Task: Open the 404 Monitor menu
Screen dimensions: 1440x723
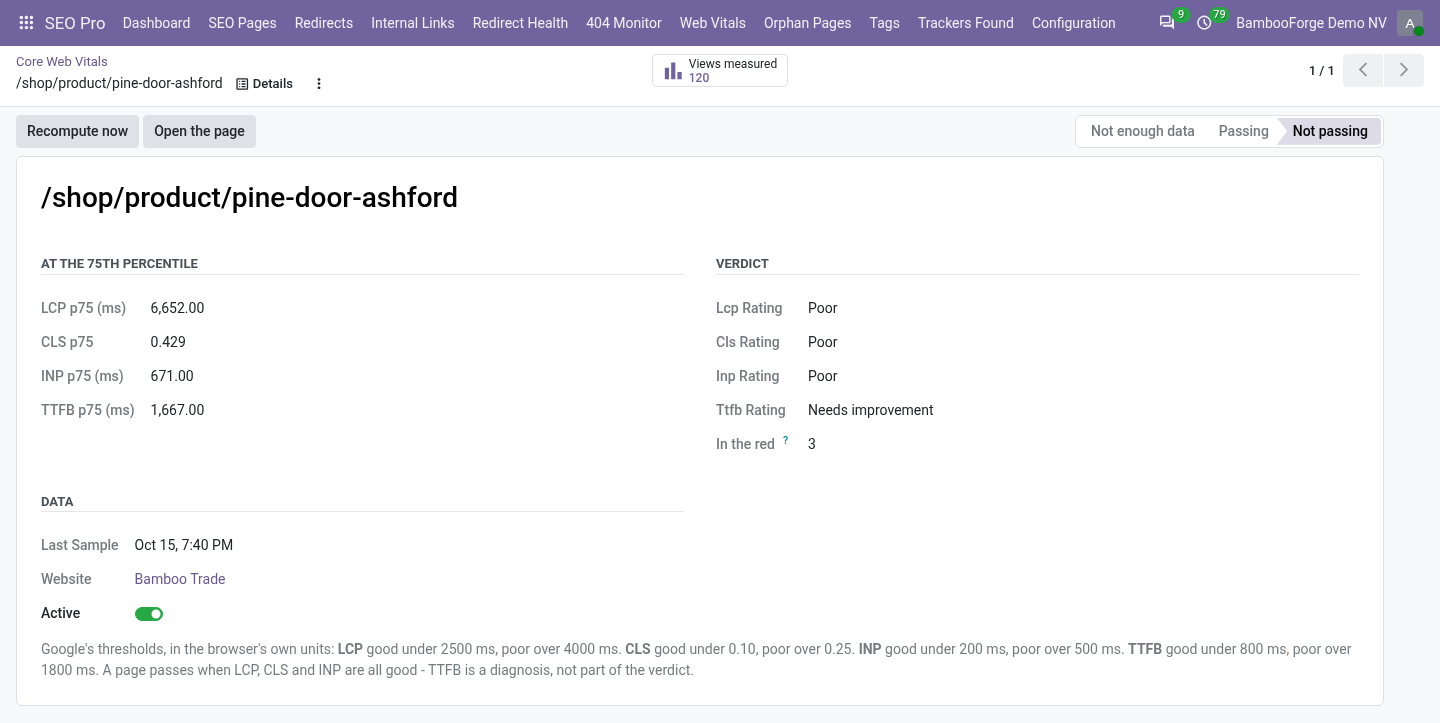Action: (x=624, y=23)
